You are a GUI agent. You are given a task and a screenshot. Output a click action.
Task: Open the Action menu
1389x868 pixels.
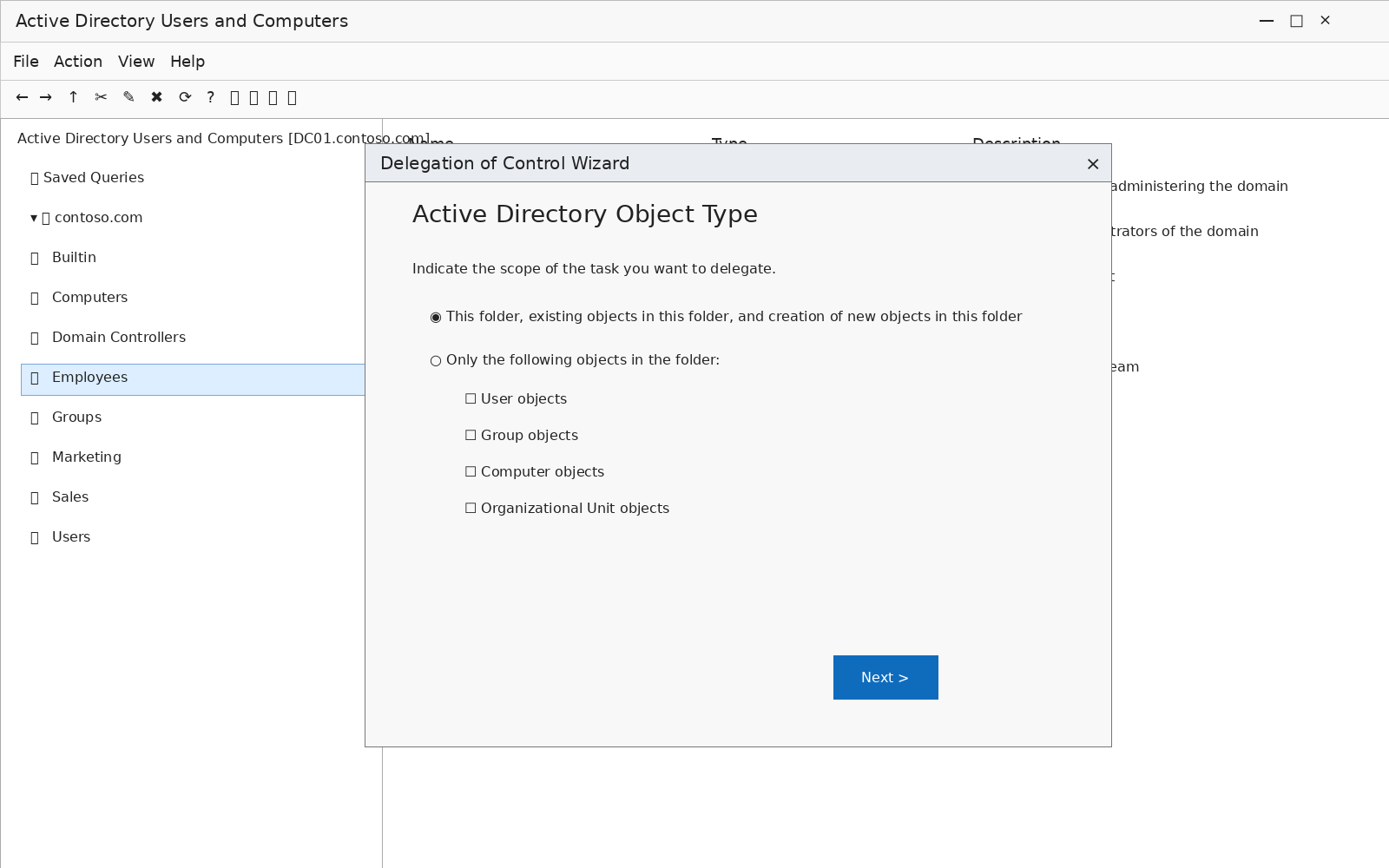point(78,62)
